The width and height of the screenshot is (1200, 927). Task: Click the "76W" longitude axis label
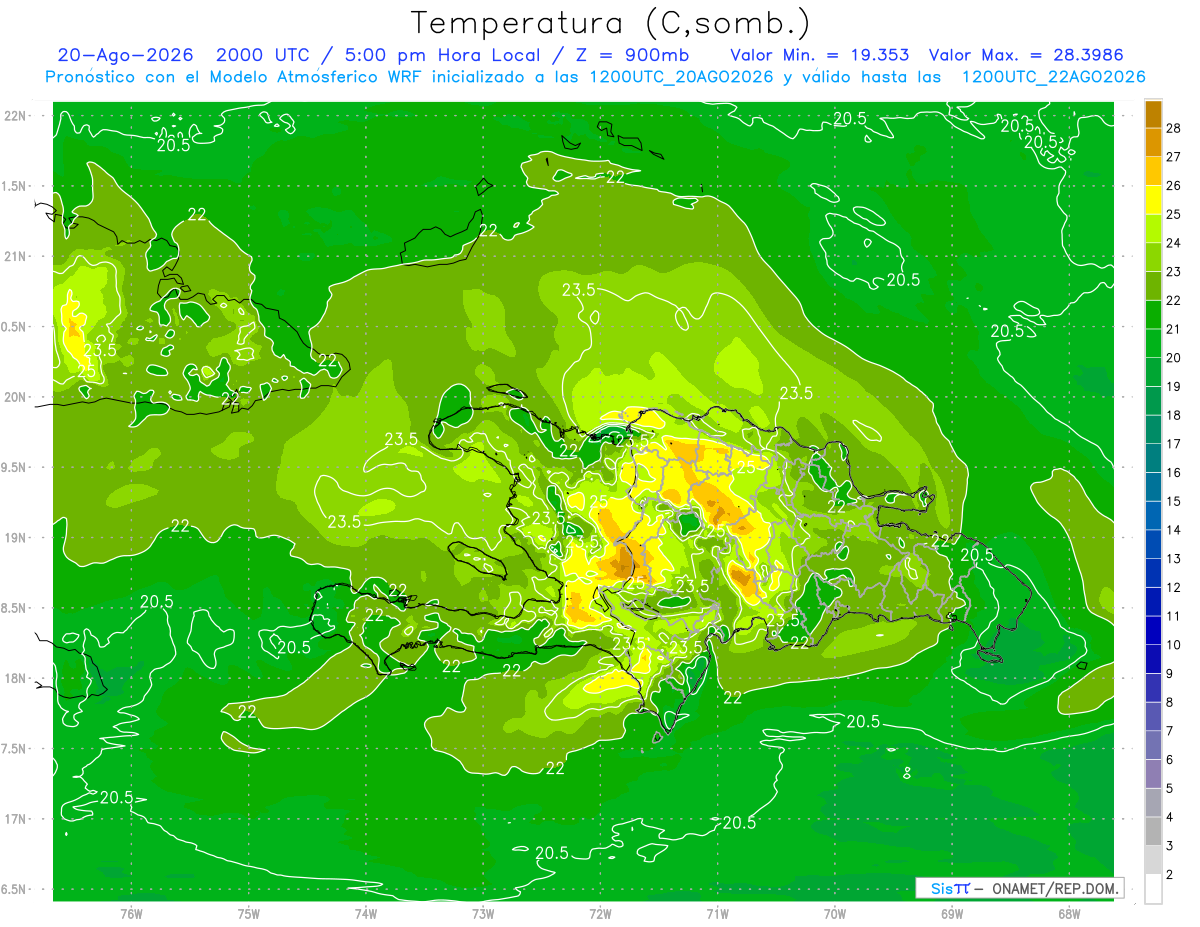131,914
